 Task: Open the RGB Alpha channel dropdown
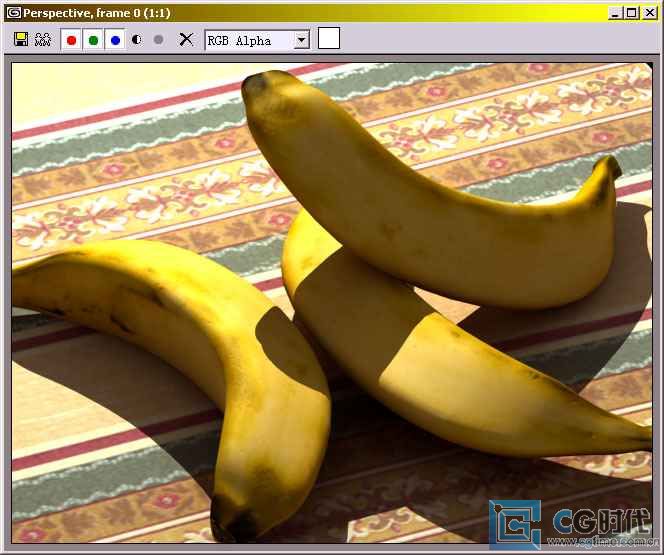[302, 41]
